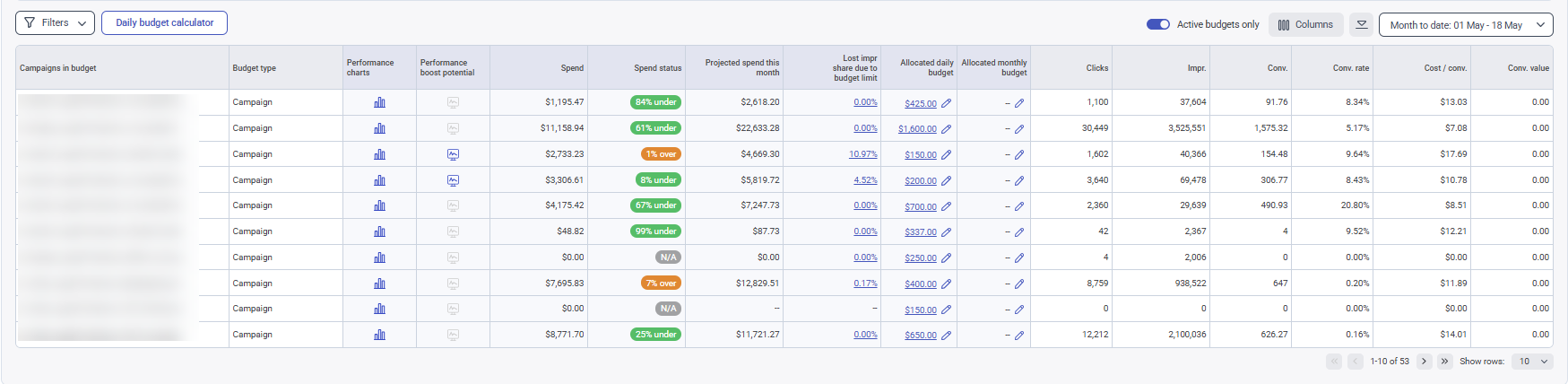Open the Filters dropdown

click(55, 22)
